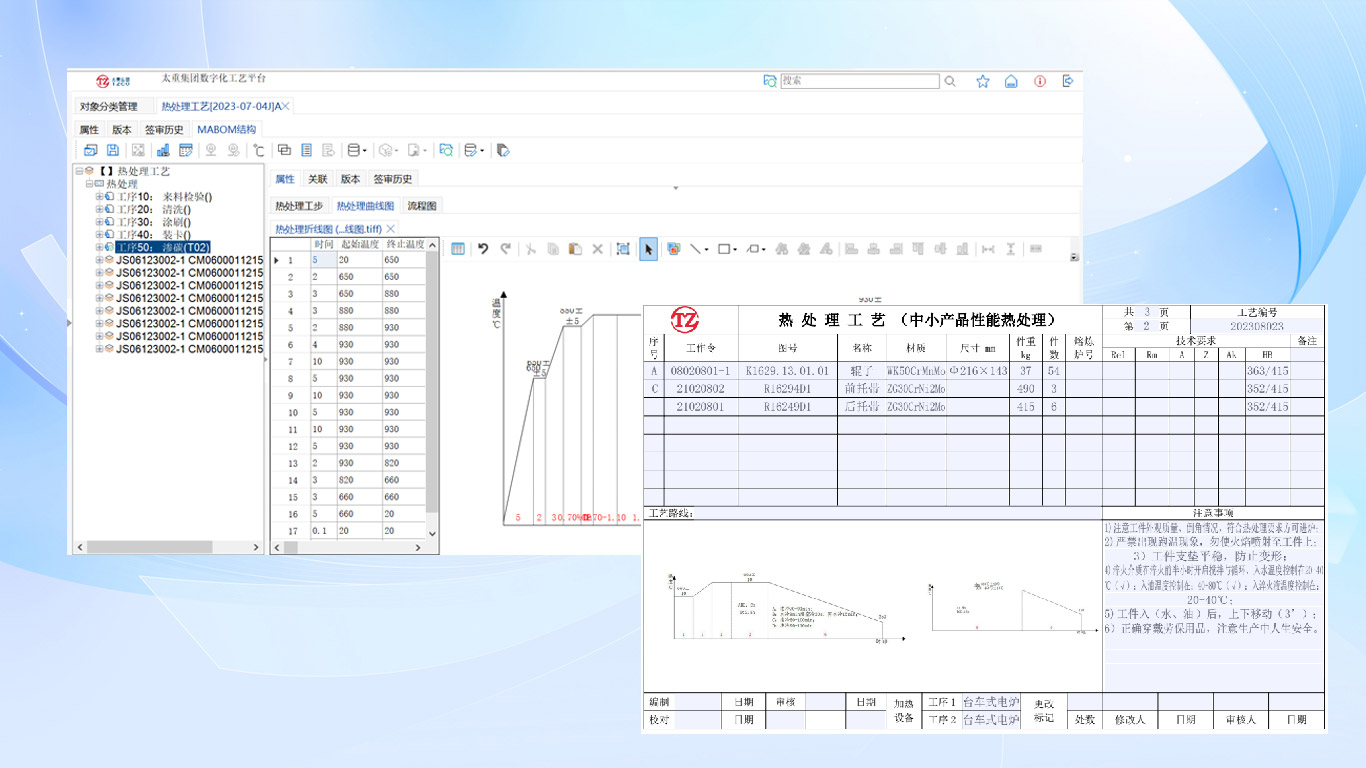Click the Undo icon above the curve chart
Screen dimensions: 1366x768
(x=483, y=250)
